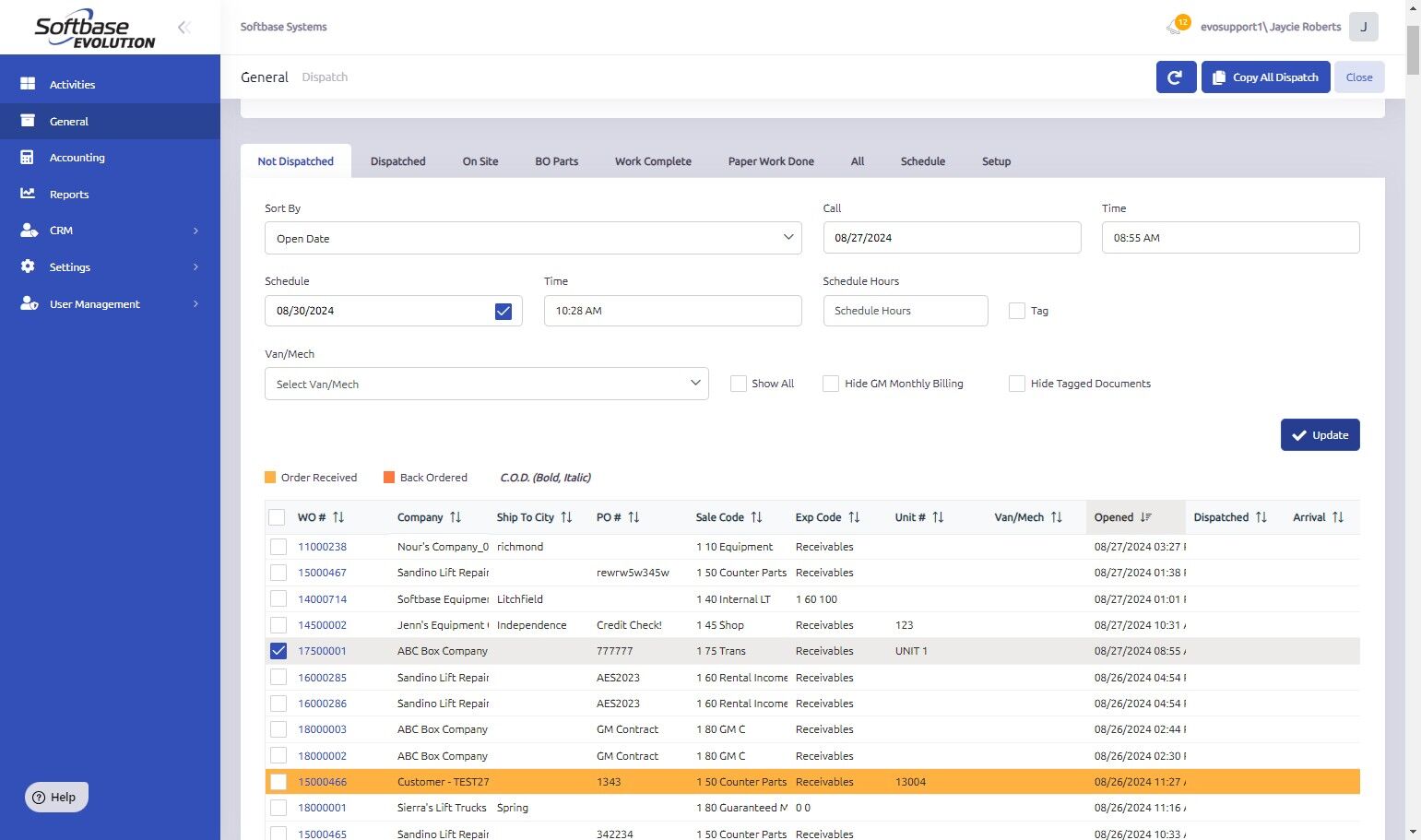Screen dimensions: 1421x840
Task: Open work order 11000238 link
Action: pos(322,547)
